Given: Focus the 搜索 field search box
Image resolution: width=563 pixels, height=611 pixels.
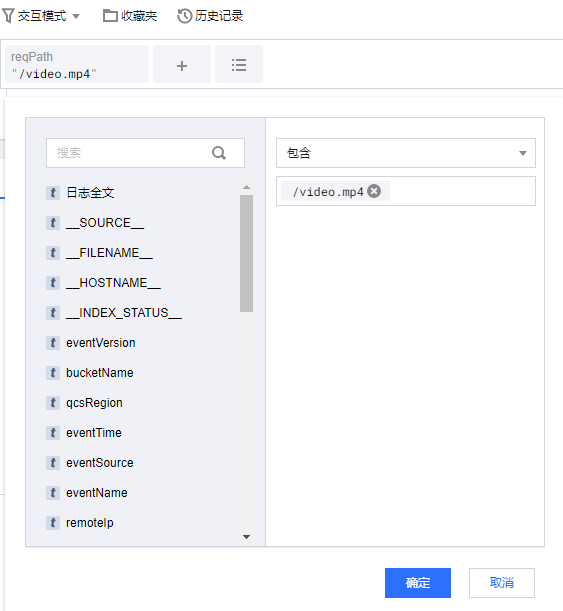Looking at the screenshot, I should 145,153.
